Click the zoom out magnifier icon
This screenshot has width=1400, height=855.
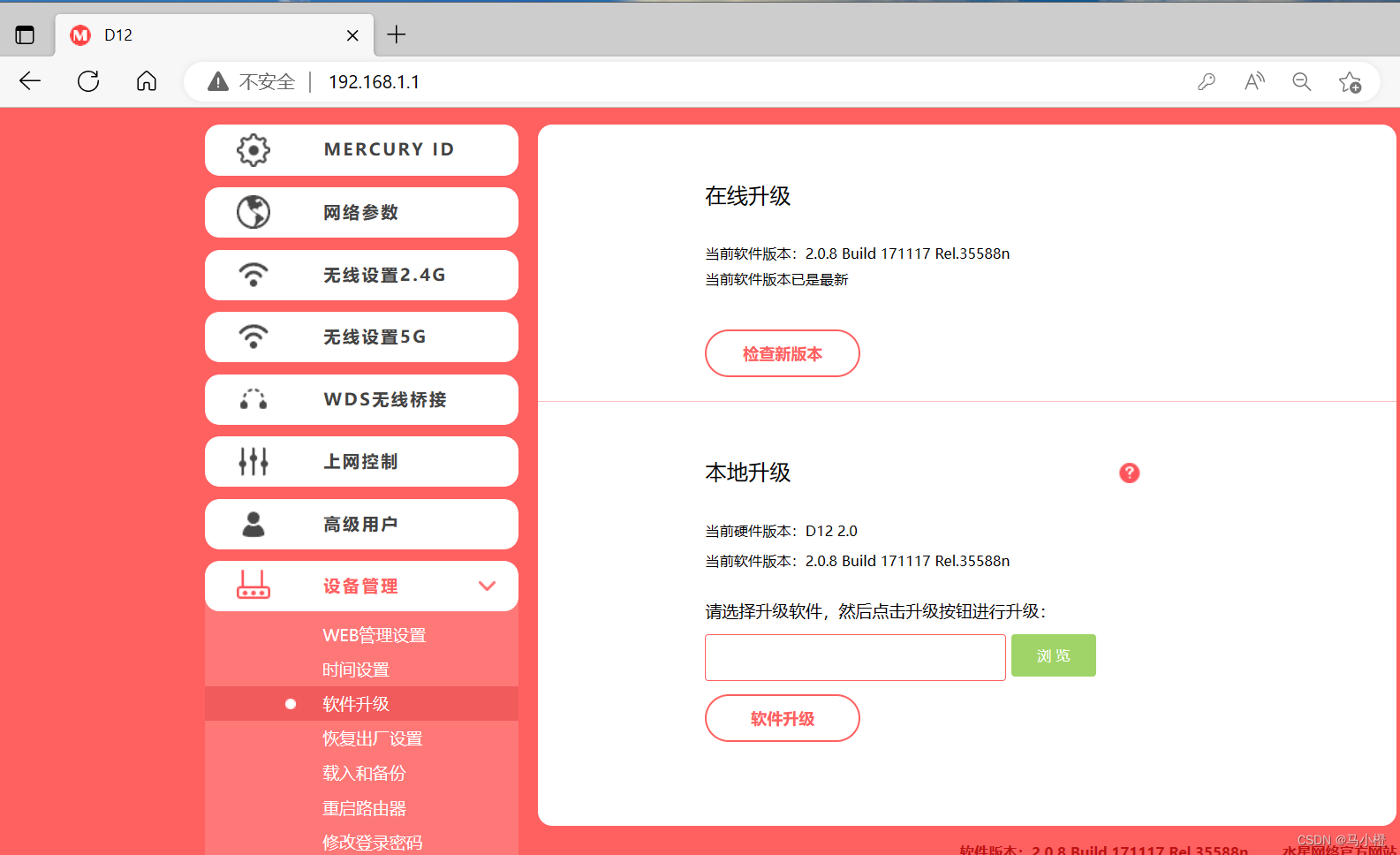[x=1302, y=82]
